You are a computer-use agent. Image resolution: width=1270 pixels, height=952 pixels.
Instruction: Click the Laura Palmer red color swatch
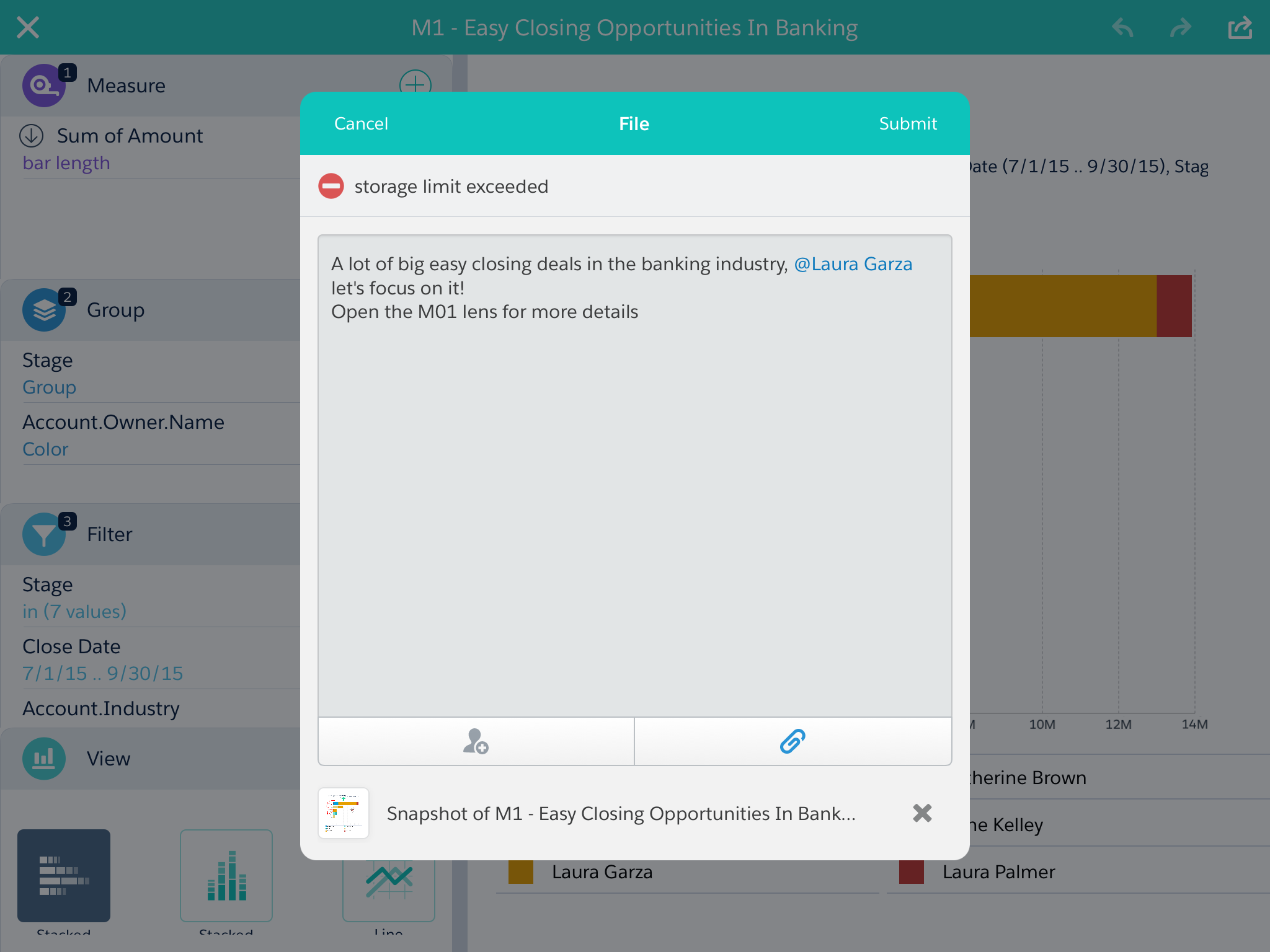click(912, 872)
